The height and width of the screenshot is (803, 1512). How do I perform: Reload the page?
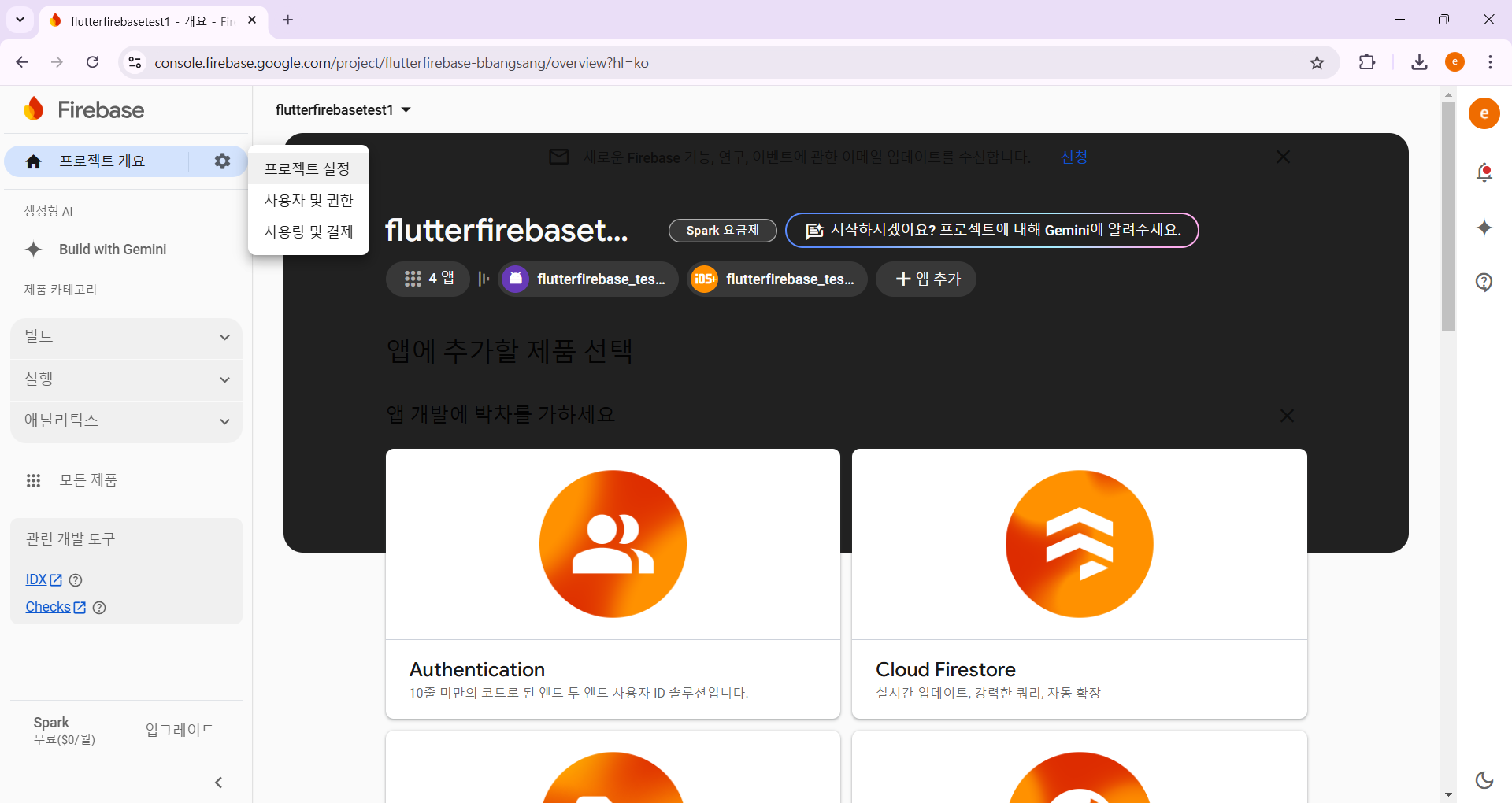(93, 62)
